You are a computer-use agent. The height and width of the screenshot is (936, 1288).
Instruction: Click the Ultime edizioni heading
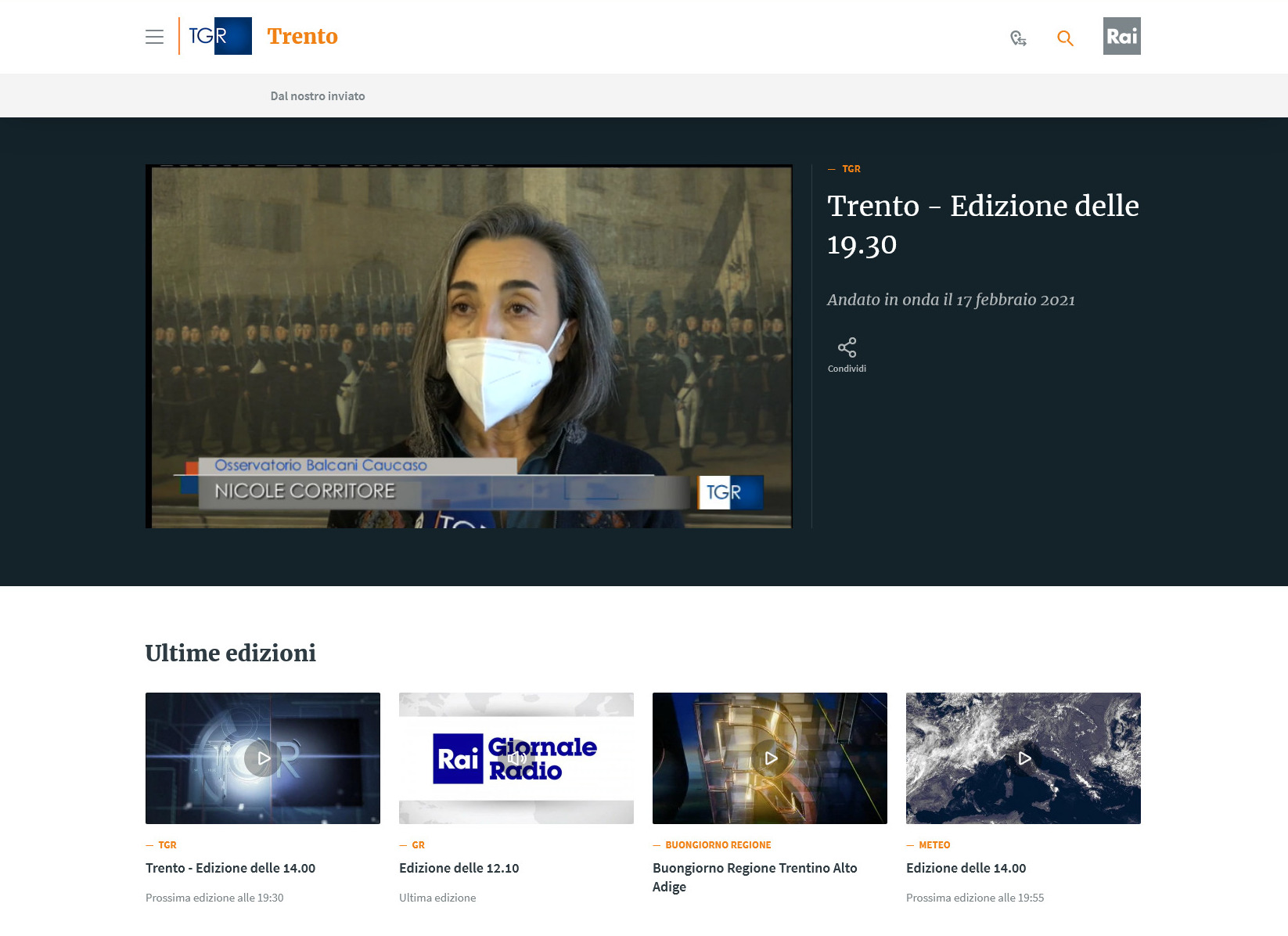(231, 653)
